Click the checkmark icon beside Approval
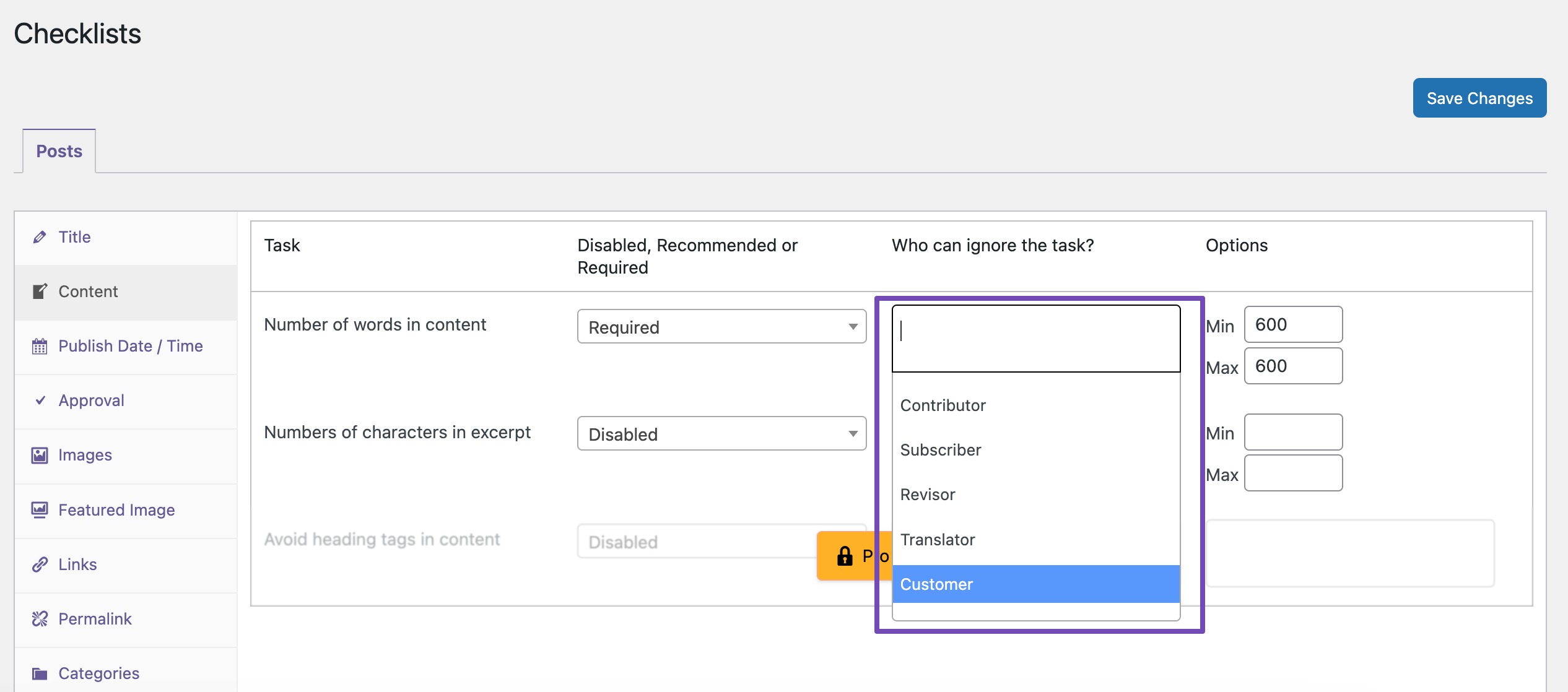Image resolution: width=1568 pixels, height=692 pixels. [40, 400]
